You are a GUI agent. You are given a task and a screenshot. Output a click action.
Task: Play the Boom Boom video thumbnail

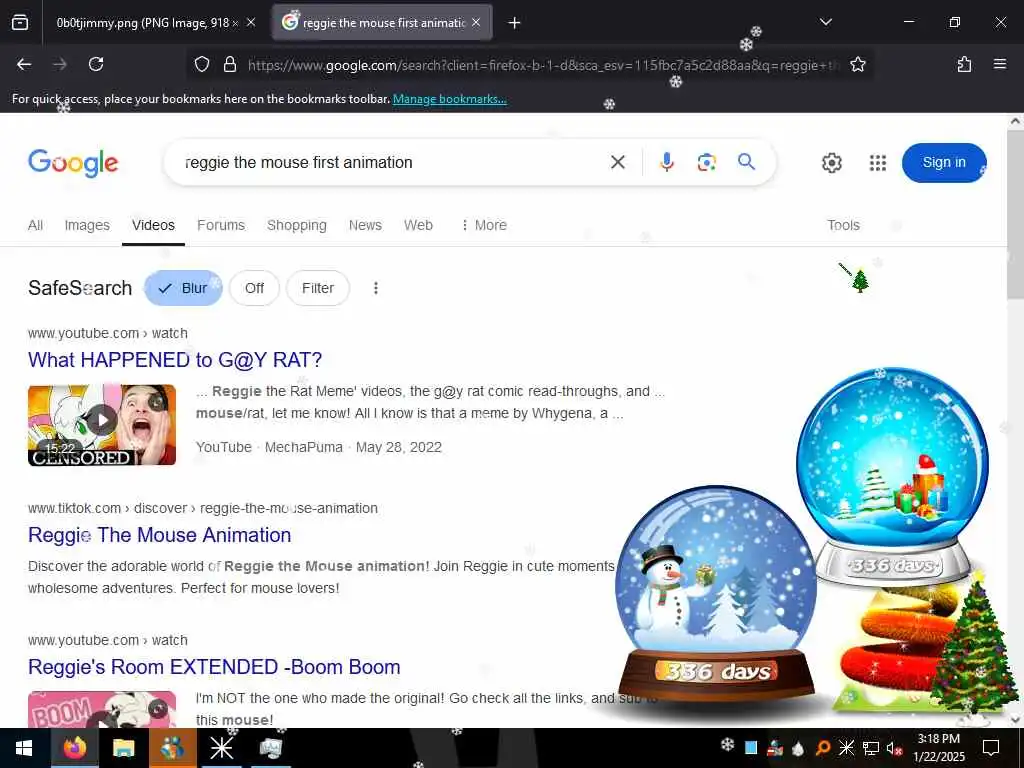click(x=102, y=710)
